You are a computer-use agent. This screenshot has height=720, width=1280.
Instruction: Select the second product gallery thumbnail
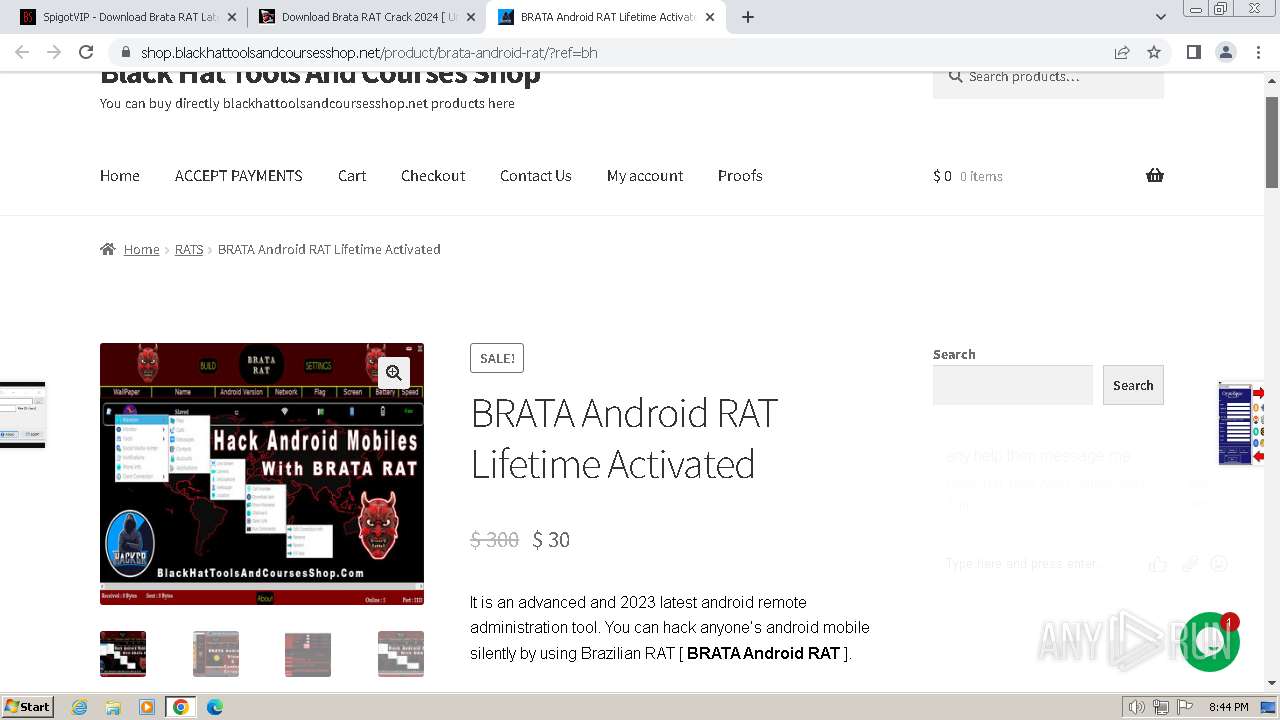[216, 654]
